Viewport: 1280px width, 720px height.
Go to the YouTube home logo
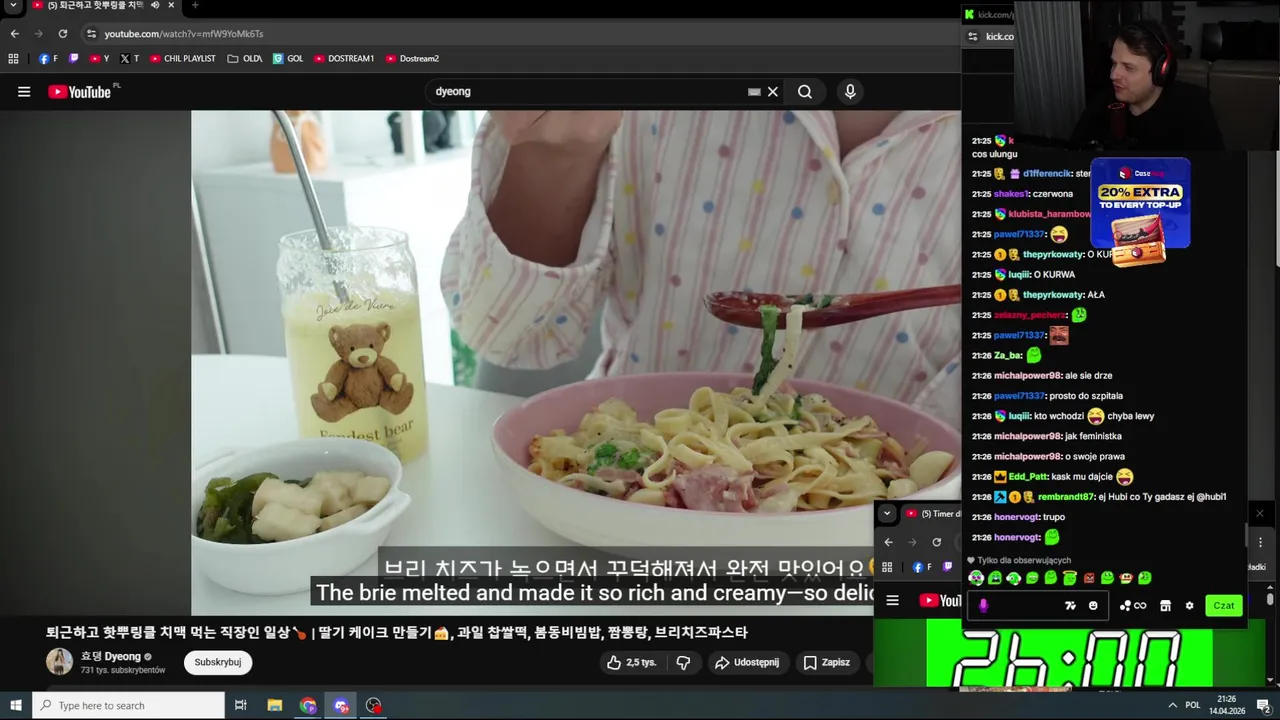[x=80, y=92]
